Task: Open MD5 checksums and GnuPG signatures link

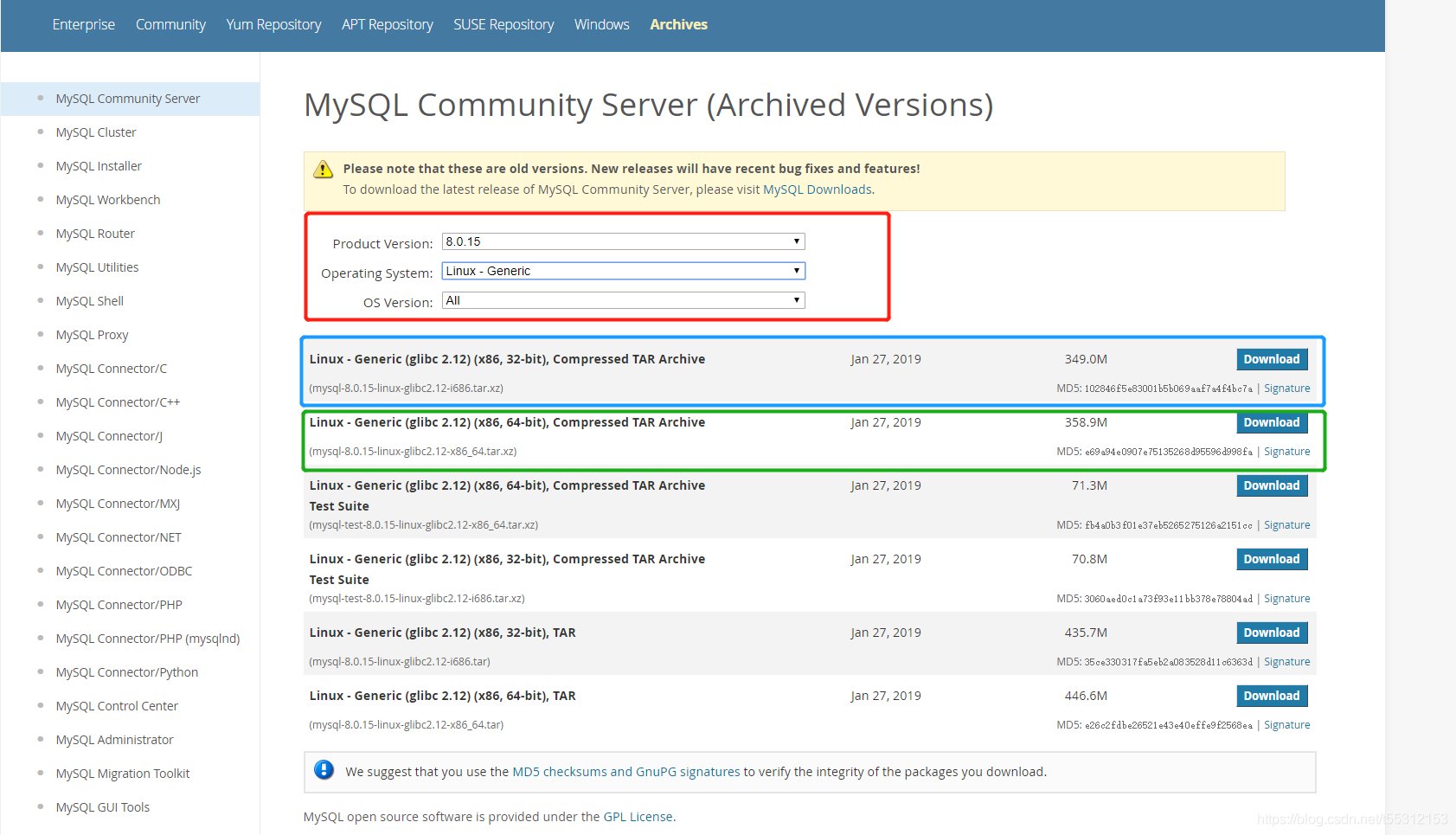Action: pos(626,772)
